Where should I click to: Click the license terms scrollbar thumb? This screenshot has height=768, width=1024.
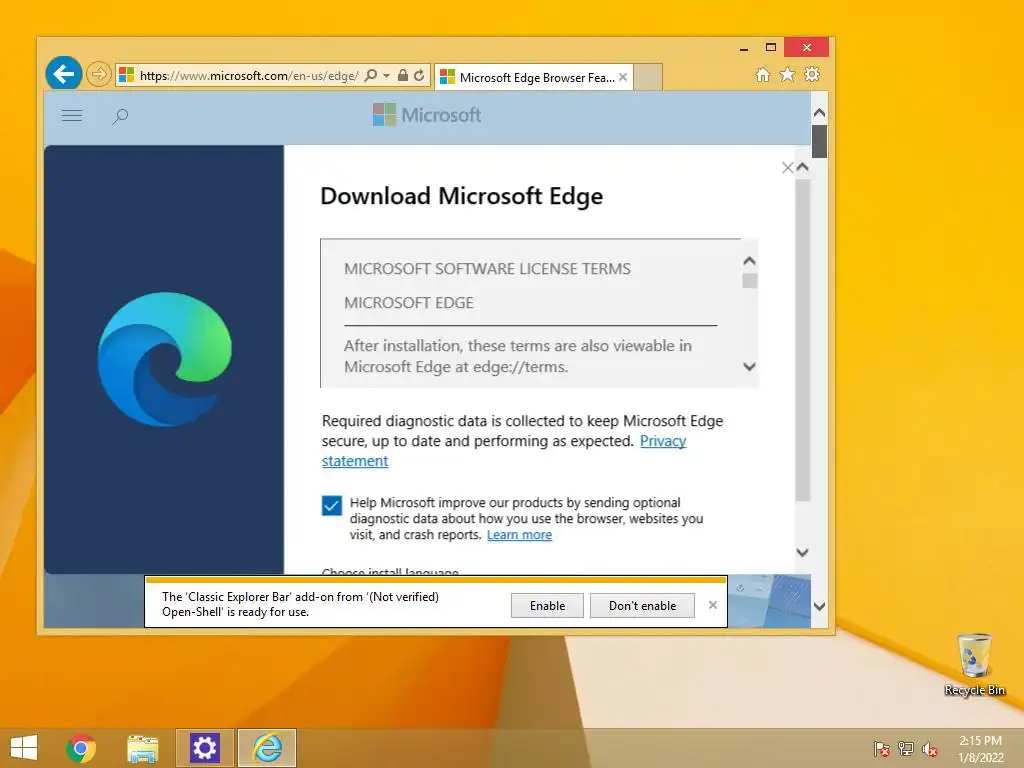click(x=750, y=281)
